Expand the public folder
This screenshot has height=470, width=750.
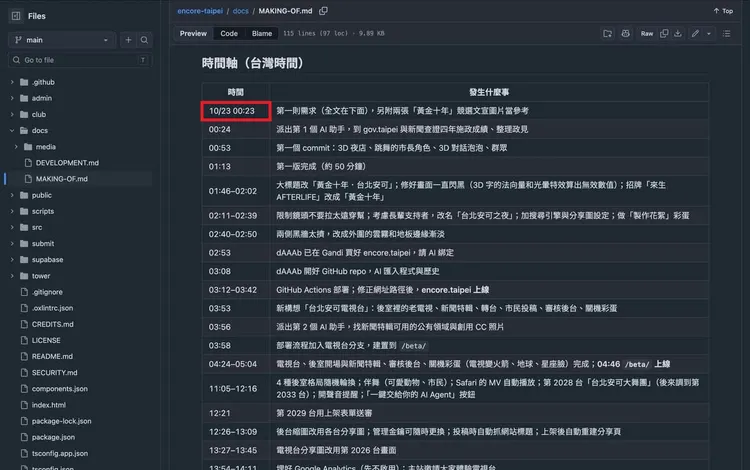(12, 195)
